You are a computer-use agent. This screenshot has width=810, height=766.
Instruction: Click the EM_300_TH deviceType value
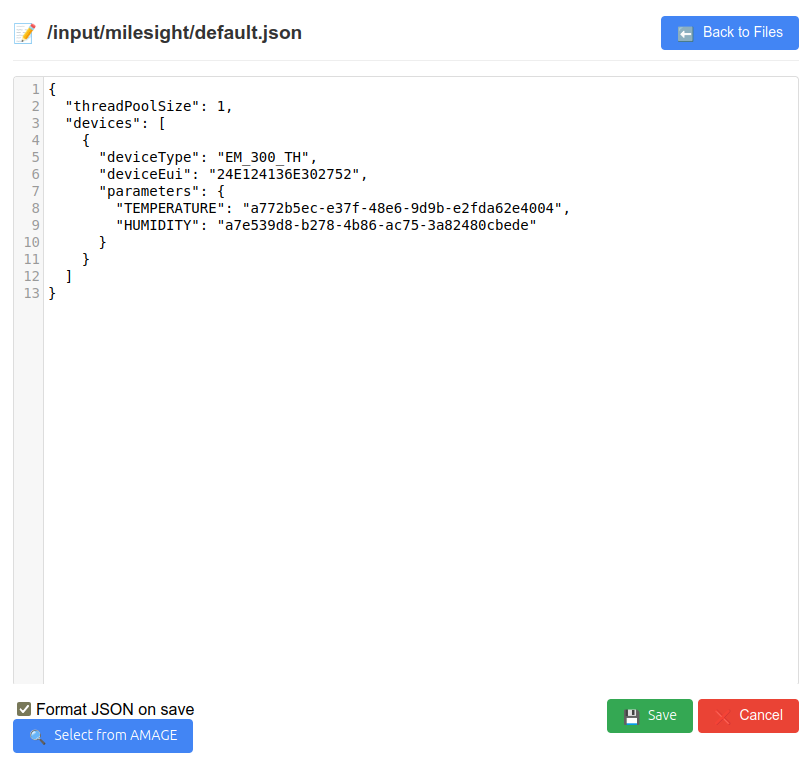(259, 157)
